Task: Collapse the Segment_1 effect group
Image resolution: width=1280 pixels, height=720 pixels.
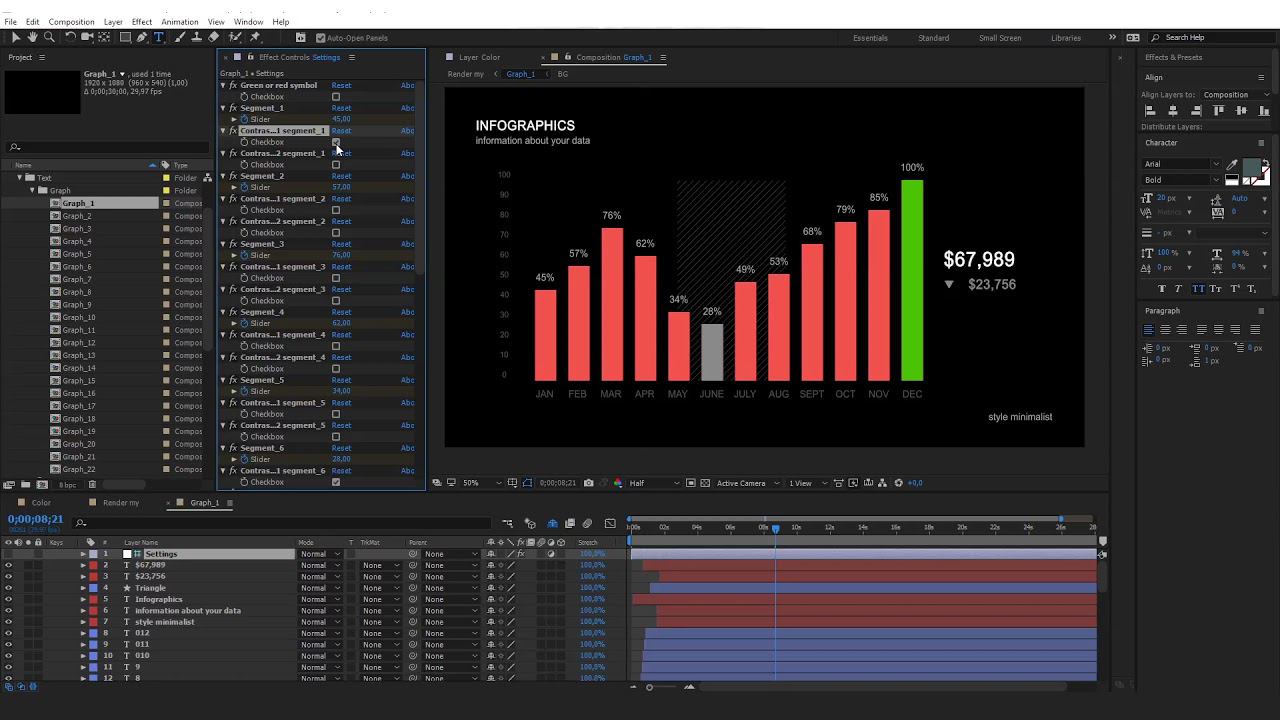Action: [223, 108]
